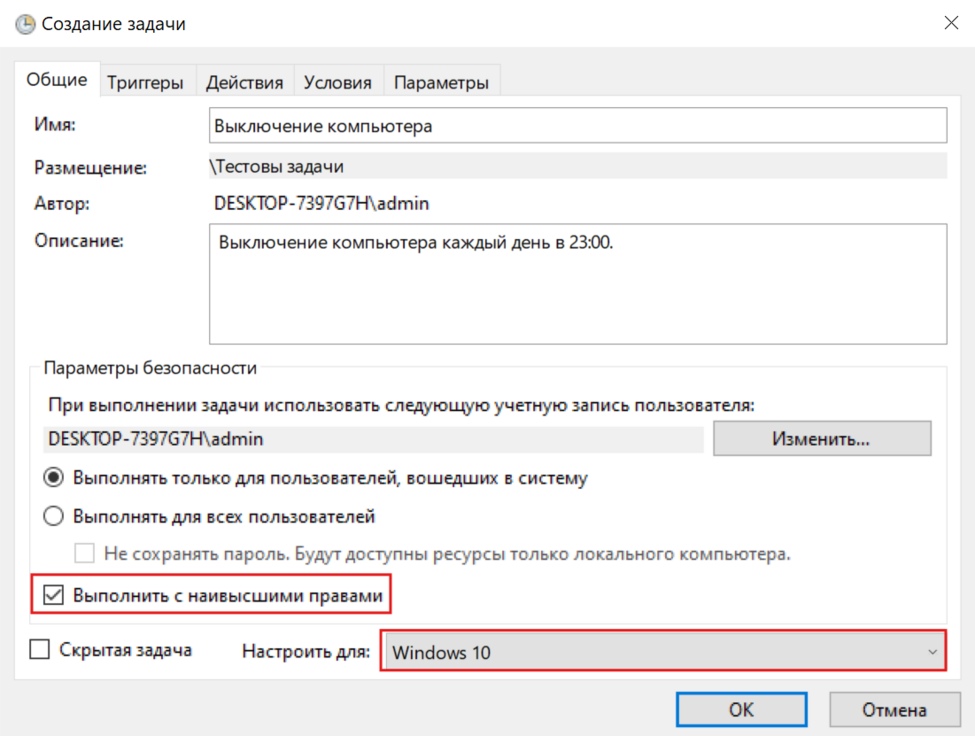
Task: Click the Имя task name field
Action: (x=577, y=126)
